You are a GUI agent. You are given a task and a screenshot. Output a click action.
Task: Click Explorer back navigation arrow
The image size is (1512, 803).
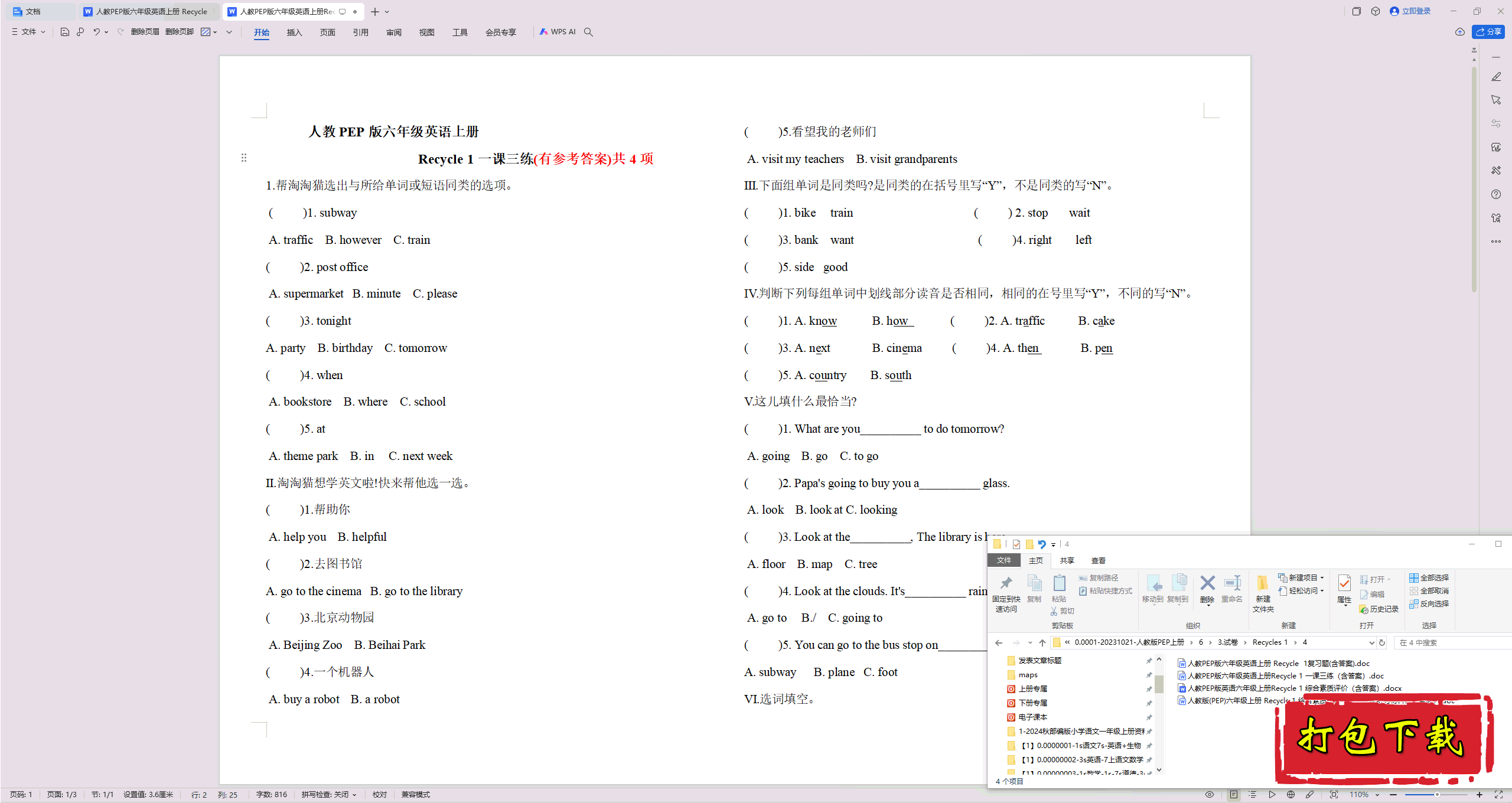click(x=998, y=642)
